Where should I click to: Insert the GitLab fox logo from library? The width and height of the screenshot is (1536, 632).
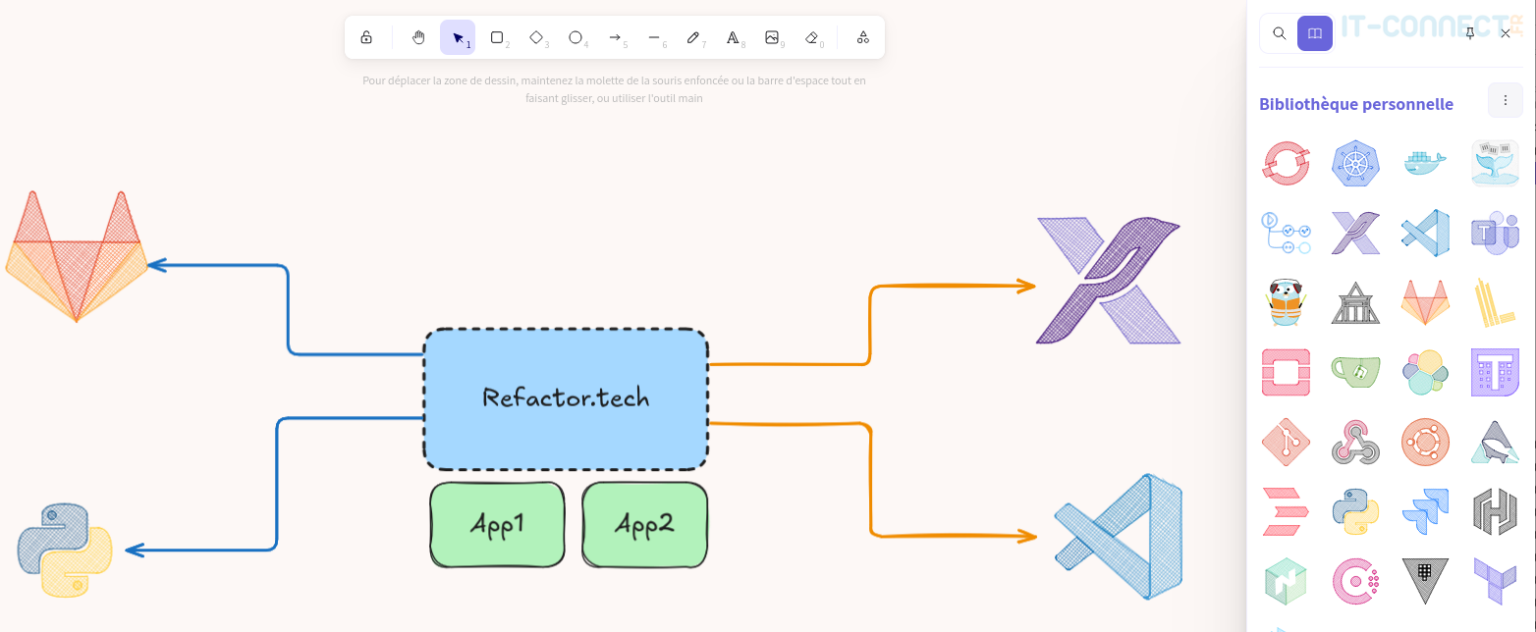(1425, 302)
